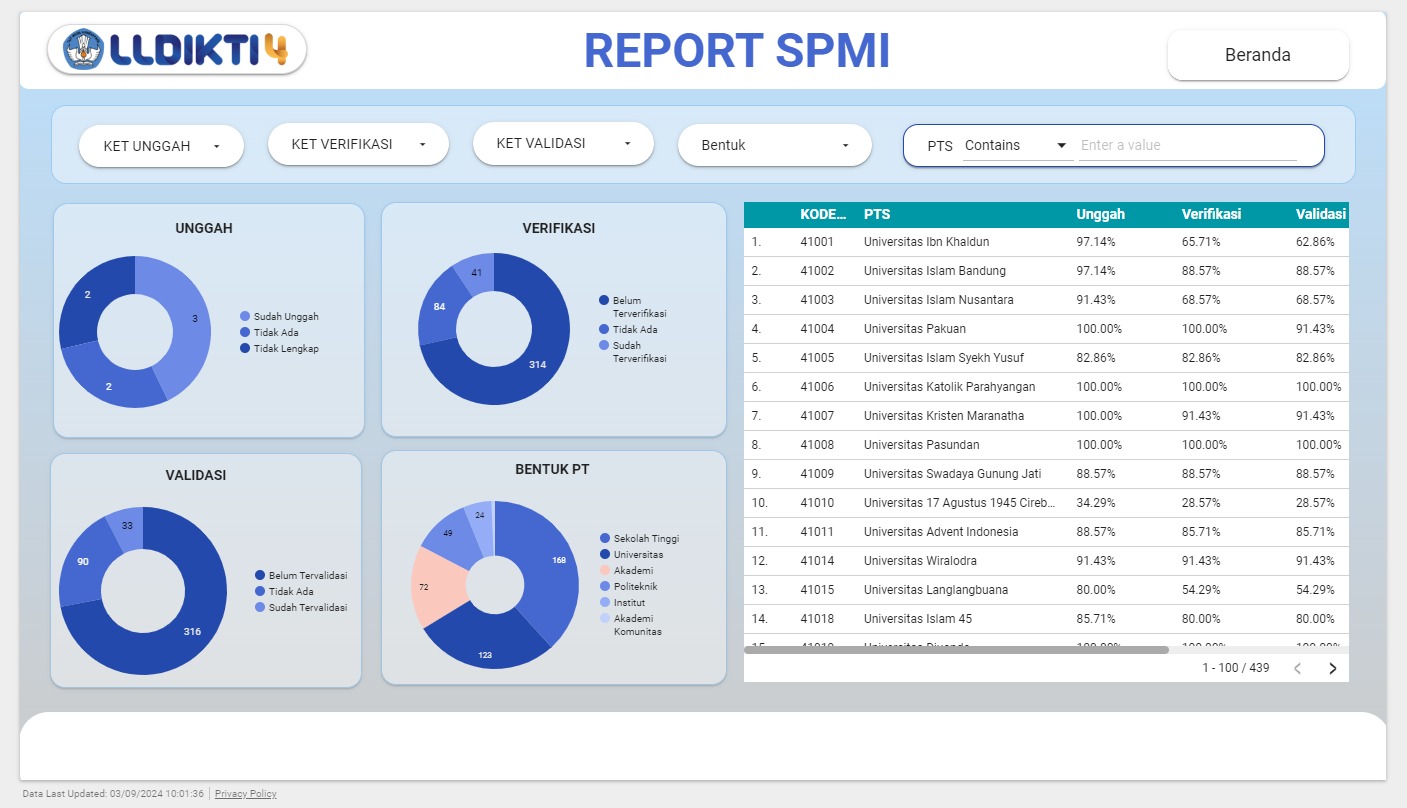The height and width of the screenshot is (808, 1407).
Task: Select the Universitas Islam Bandung row
Action: click(x=1046, y=271)
